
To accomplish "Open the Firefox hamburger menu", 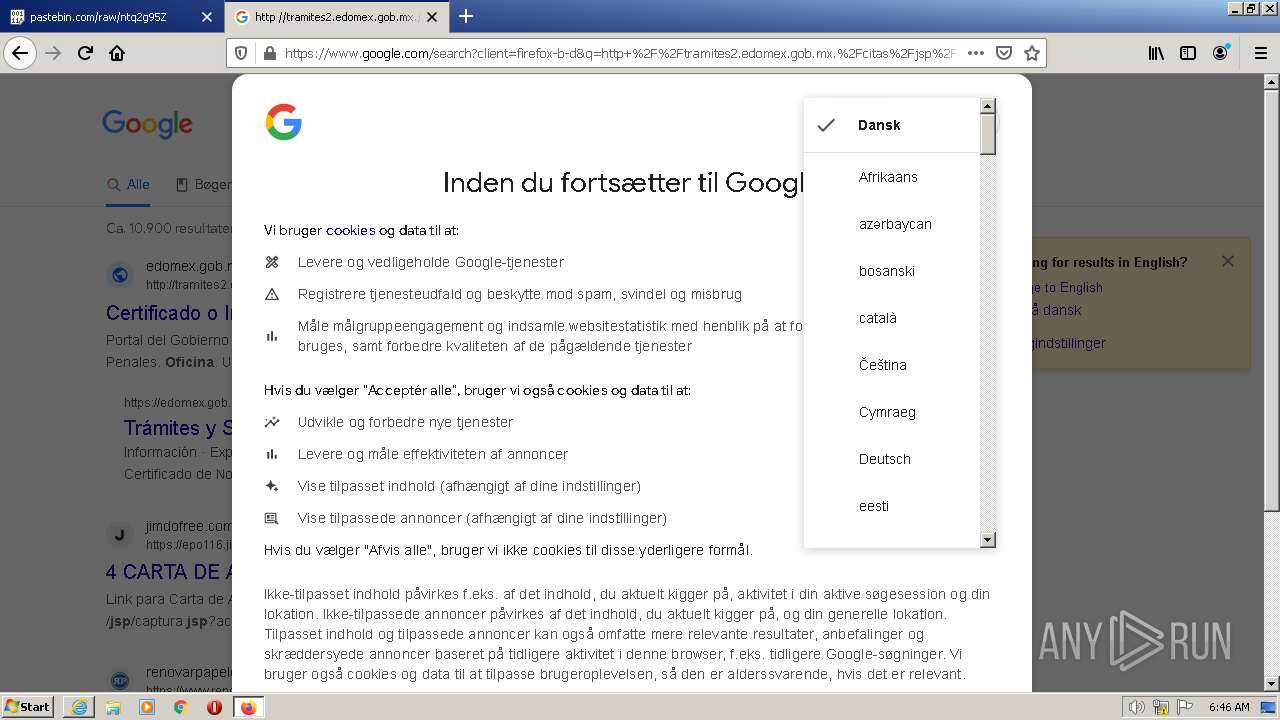I will click(1260, 53).
